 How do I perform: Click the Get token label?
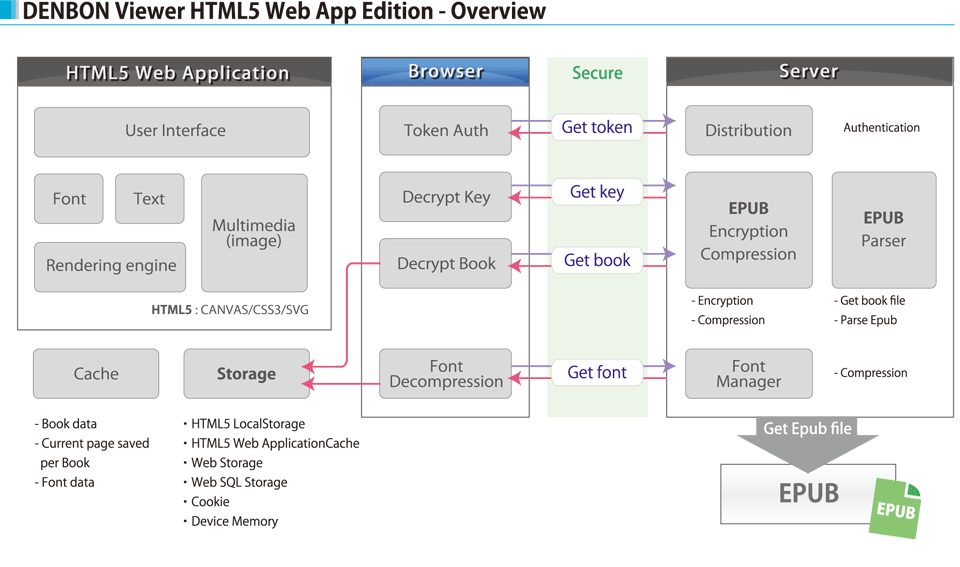[x=597, y=127]
